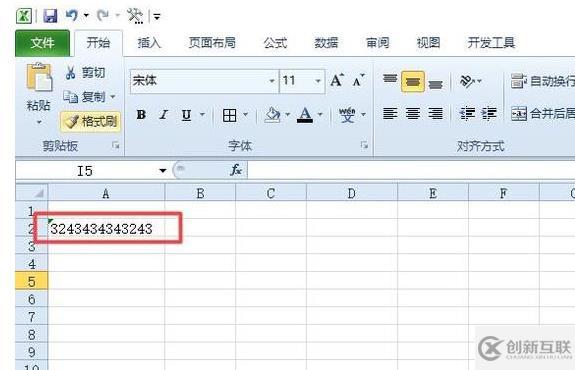Open font name dropdown 宋体

click(272, 81)
